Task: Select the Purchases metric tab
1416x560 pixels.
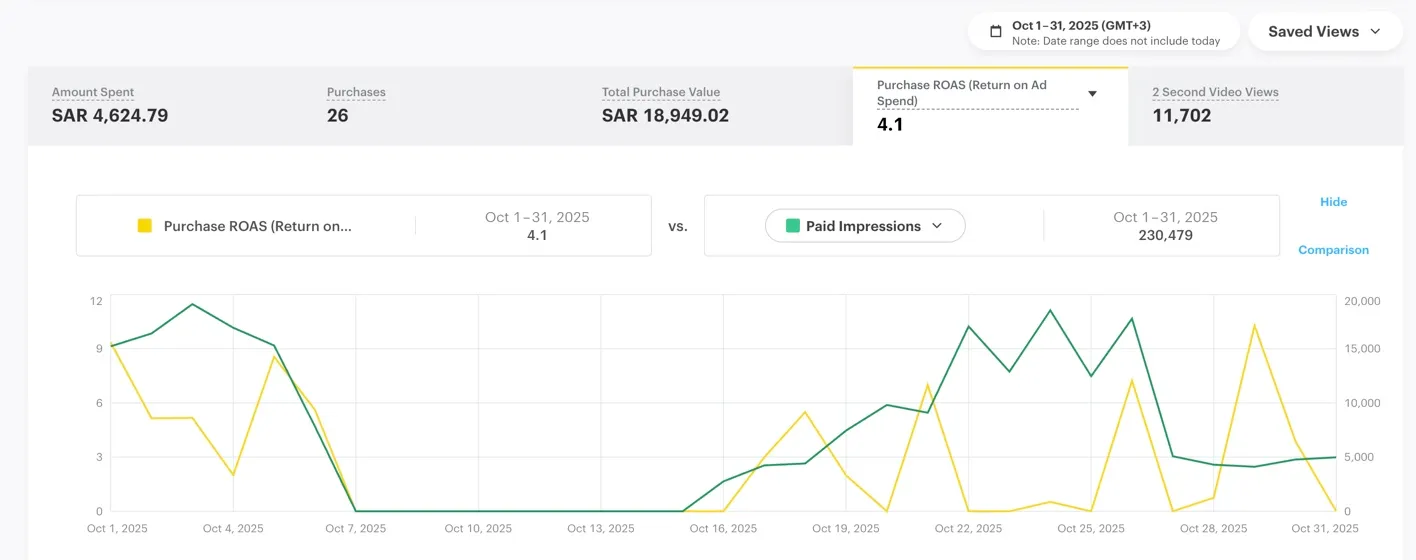Action: tap(440, 106)
